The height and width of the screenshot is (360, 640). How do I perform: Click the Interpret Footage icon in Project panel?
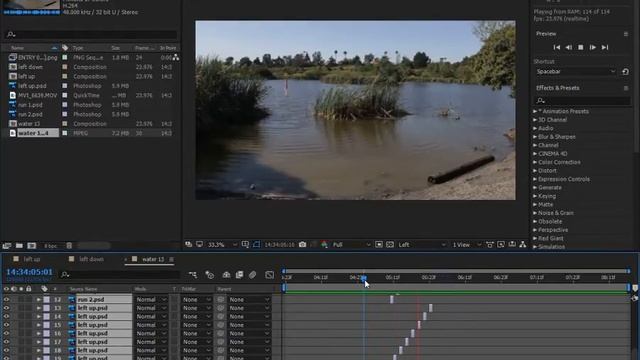point(7,246)
